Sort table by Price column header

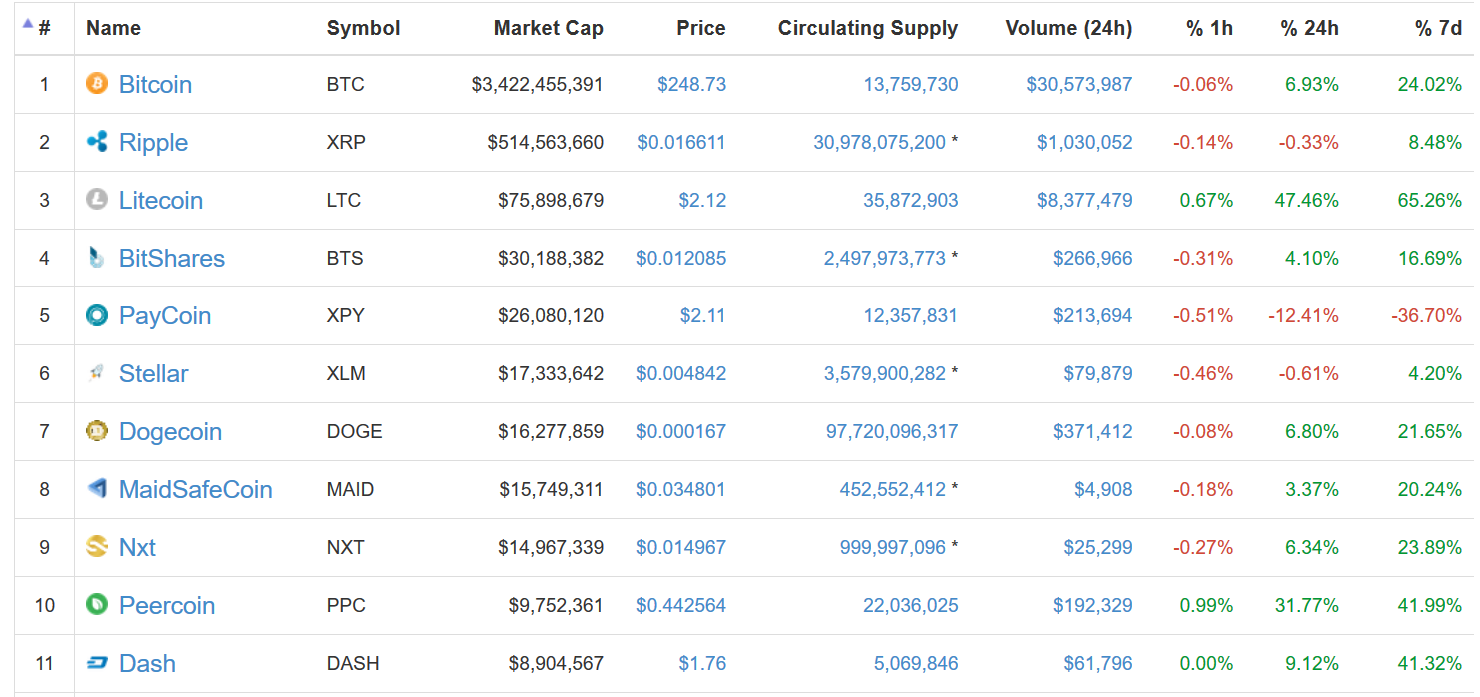pos(701,28)
